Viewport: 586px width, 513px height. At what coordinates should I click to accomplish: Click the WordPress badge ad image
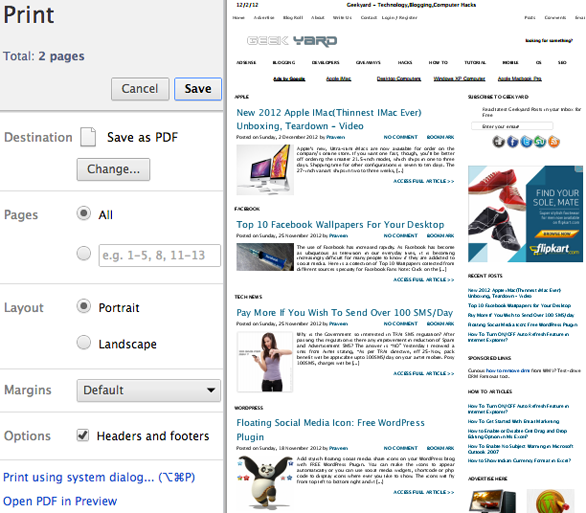(550, 501)
